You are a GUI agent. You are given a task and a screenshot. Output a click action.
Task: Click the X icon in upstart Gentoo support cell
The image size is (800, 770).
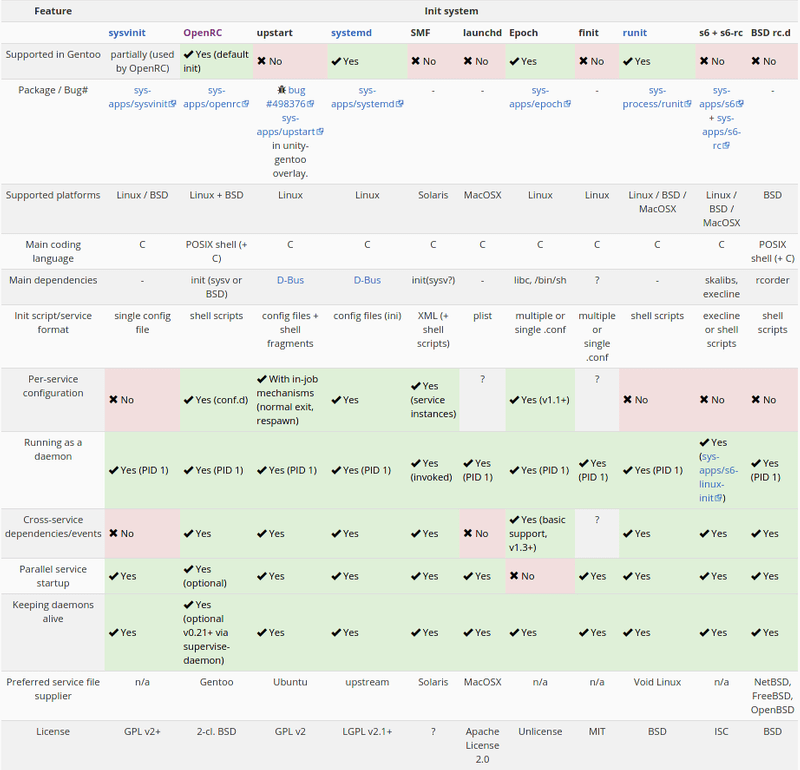click(x=261, y=61)
